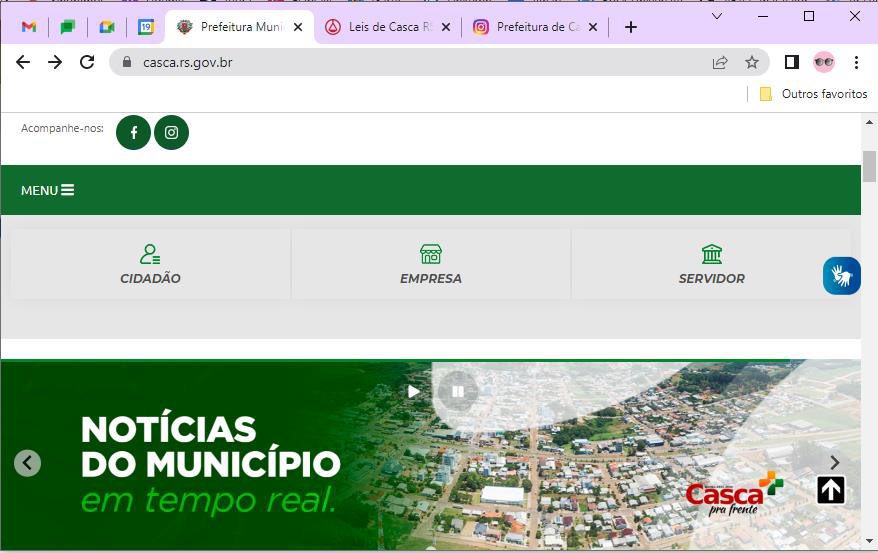Screen dimensions: 878x553
Task: Open the EMPRESA section
Action: (x=431, y=264)
